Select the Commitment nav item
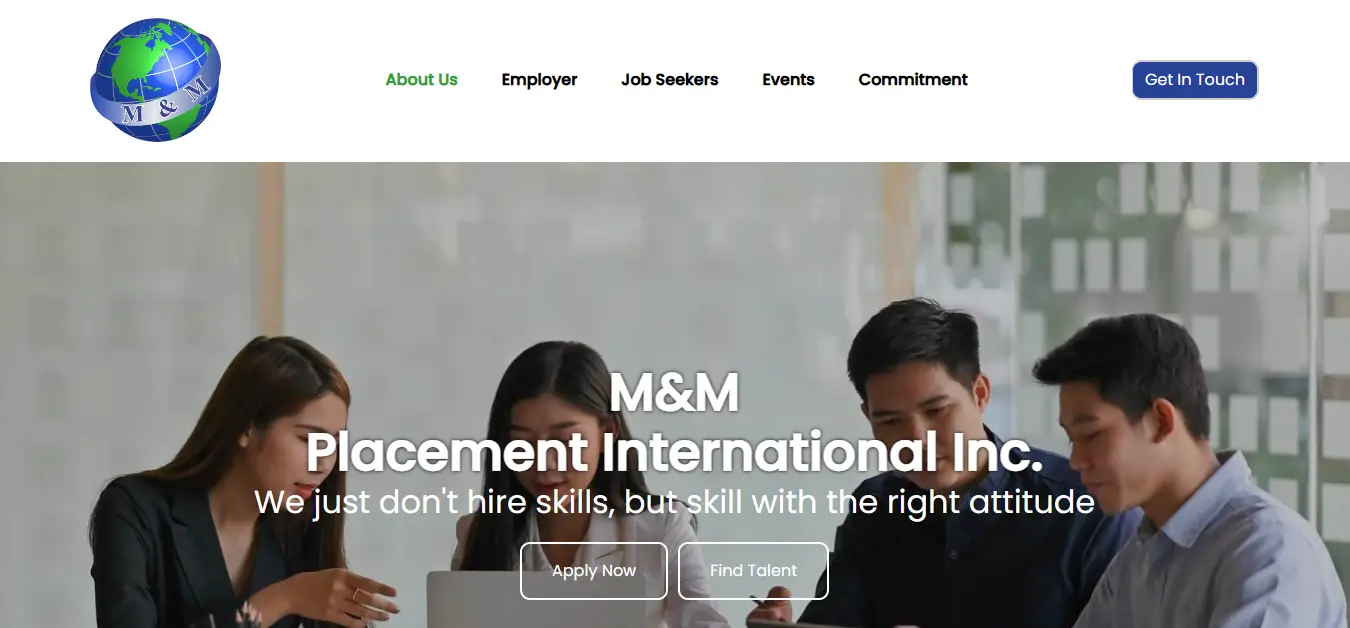This screenshot has width=1350, height=628. (913, 80)
